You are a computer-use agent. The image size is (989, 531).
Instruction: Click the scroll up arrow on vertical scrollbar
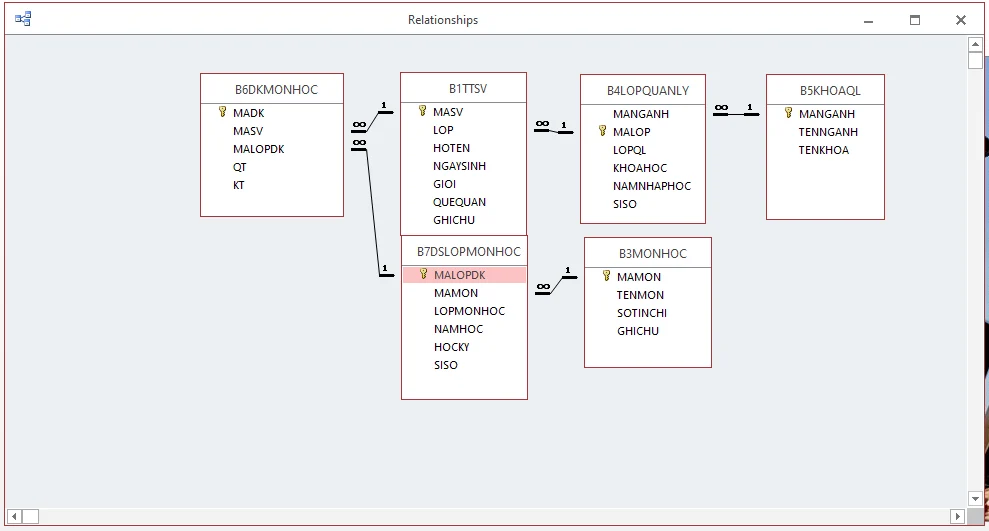tap(975, 44)
